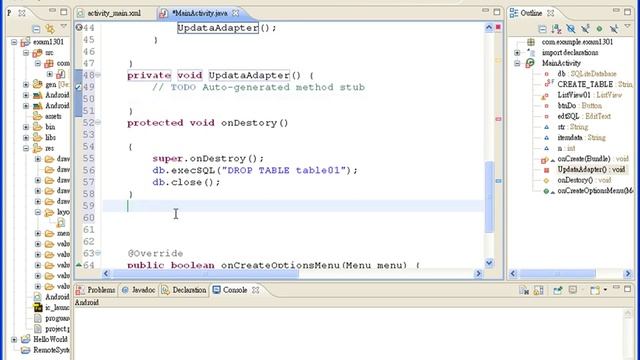Select the assets folder in explorer
This screenshot has width=640, height=360.
click(x=47, y=116)
